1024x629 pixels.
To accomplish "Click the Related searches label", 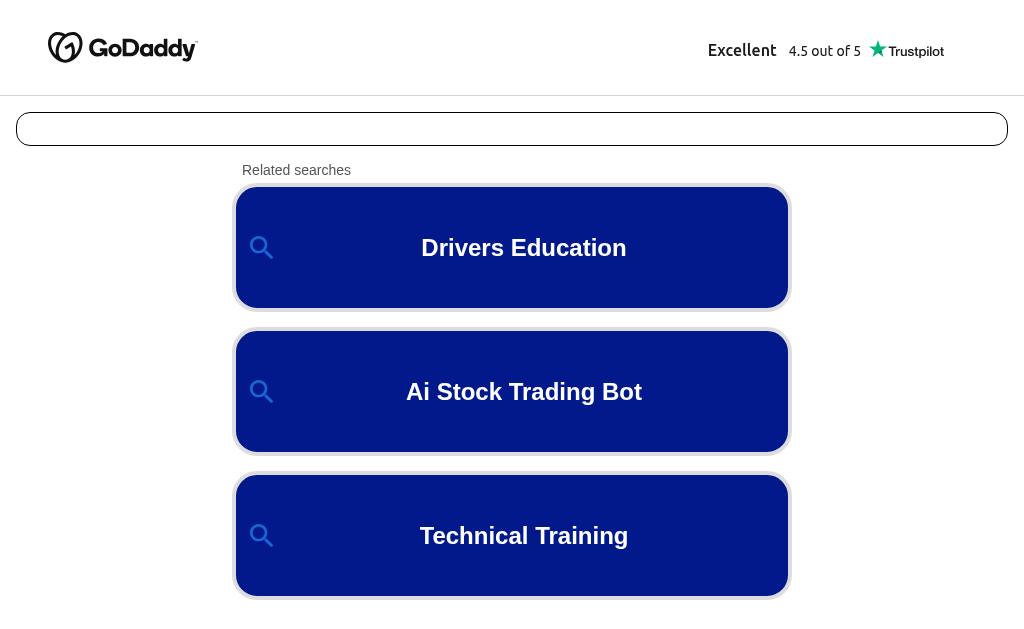I will click(296, 170).
